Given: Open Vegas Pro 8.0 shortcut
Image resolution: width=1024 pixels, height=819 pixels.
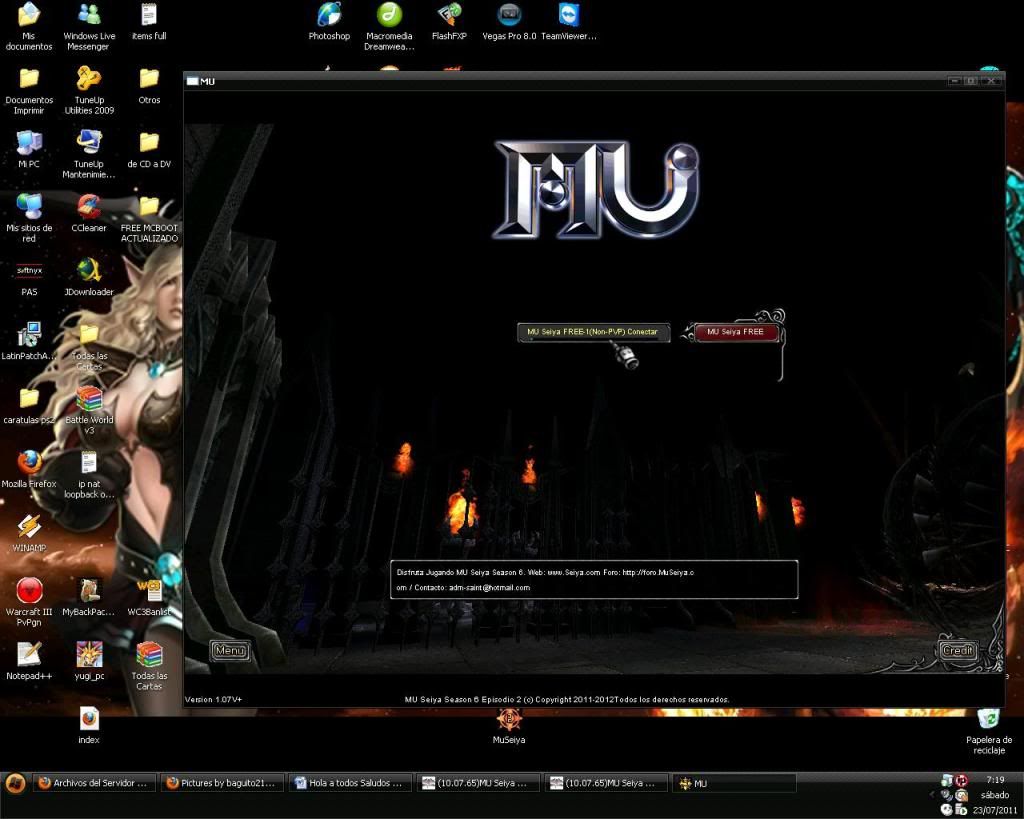Looking at the screenshot, I should 509,22.
